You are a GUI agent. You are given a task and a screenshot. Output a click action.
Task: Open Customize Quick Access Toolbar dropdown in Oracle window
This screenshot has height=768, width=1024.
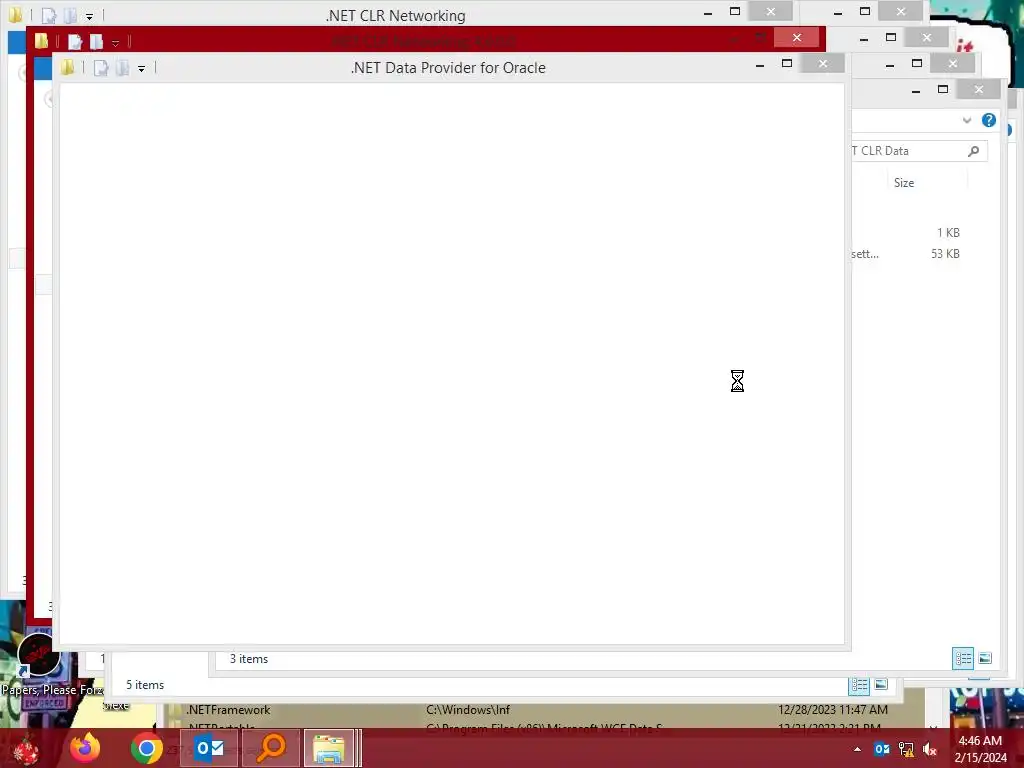pos(142,69)
